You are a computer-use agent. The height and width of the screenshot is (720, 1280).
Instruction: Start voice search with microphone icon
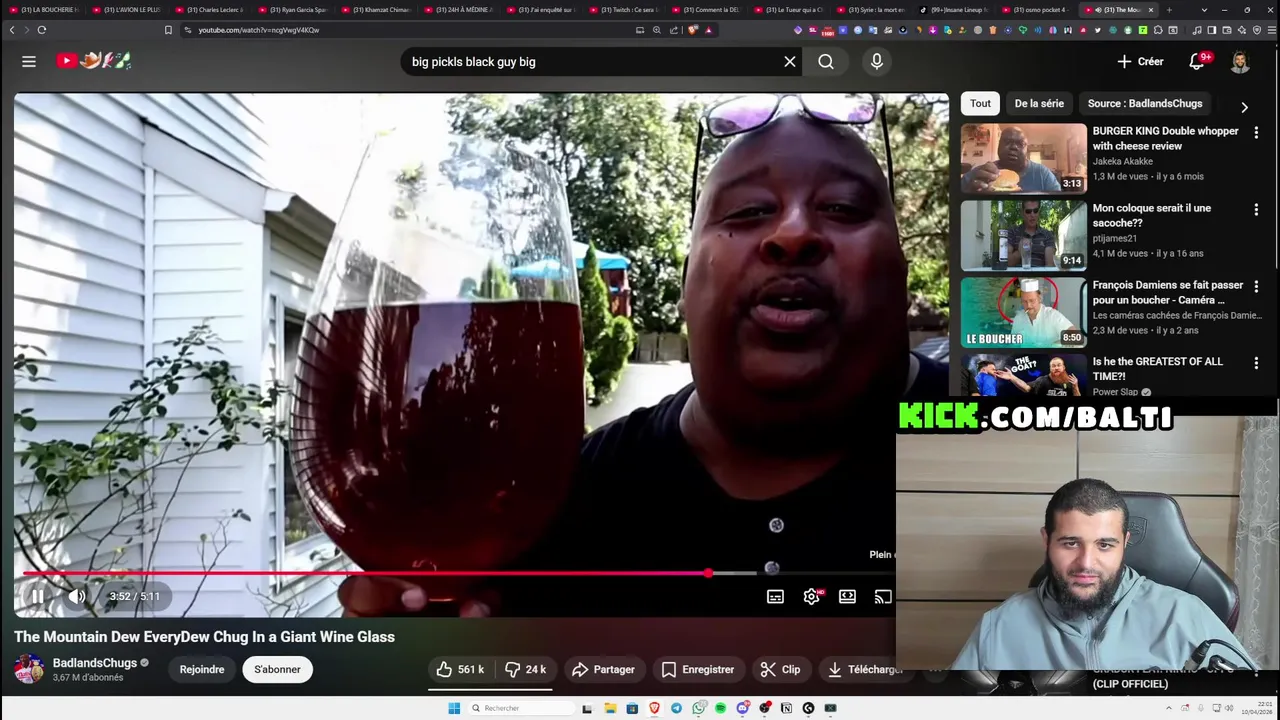point(877,61)
